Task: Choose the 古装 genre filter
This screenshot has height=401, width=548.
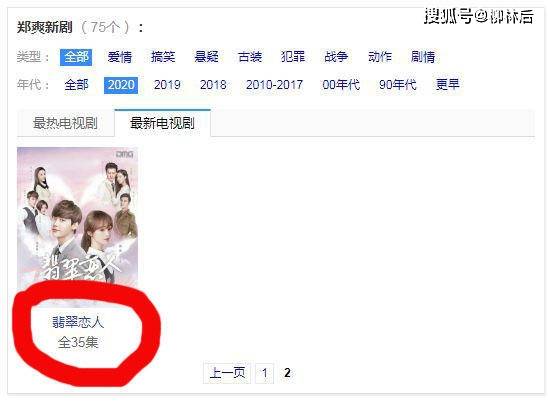Action: [x=250, y=57]
